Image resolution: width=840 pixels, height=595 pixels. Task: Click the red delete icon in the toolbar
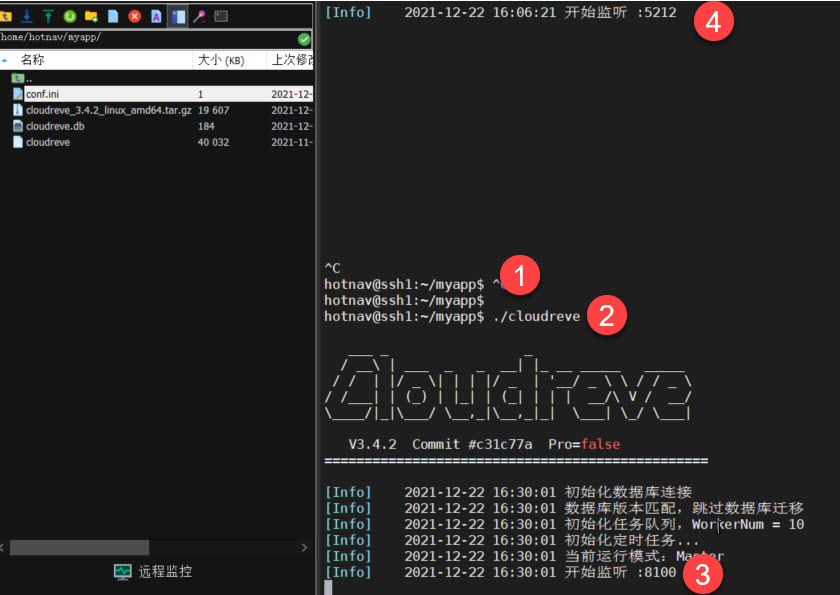(x=133, y=16)
